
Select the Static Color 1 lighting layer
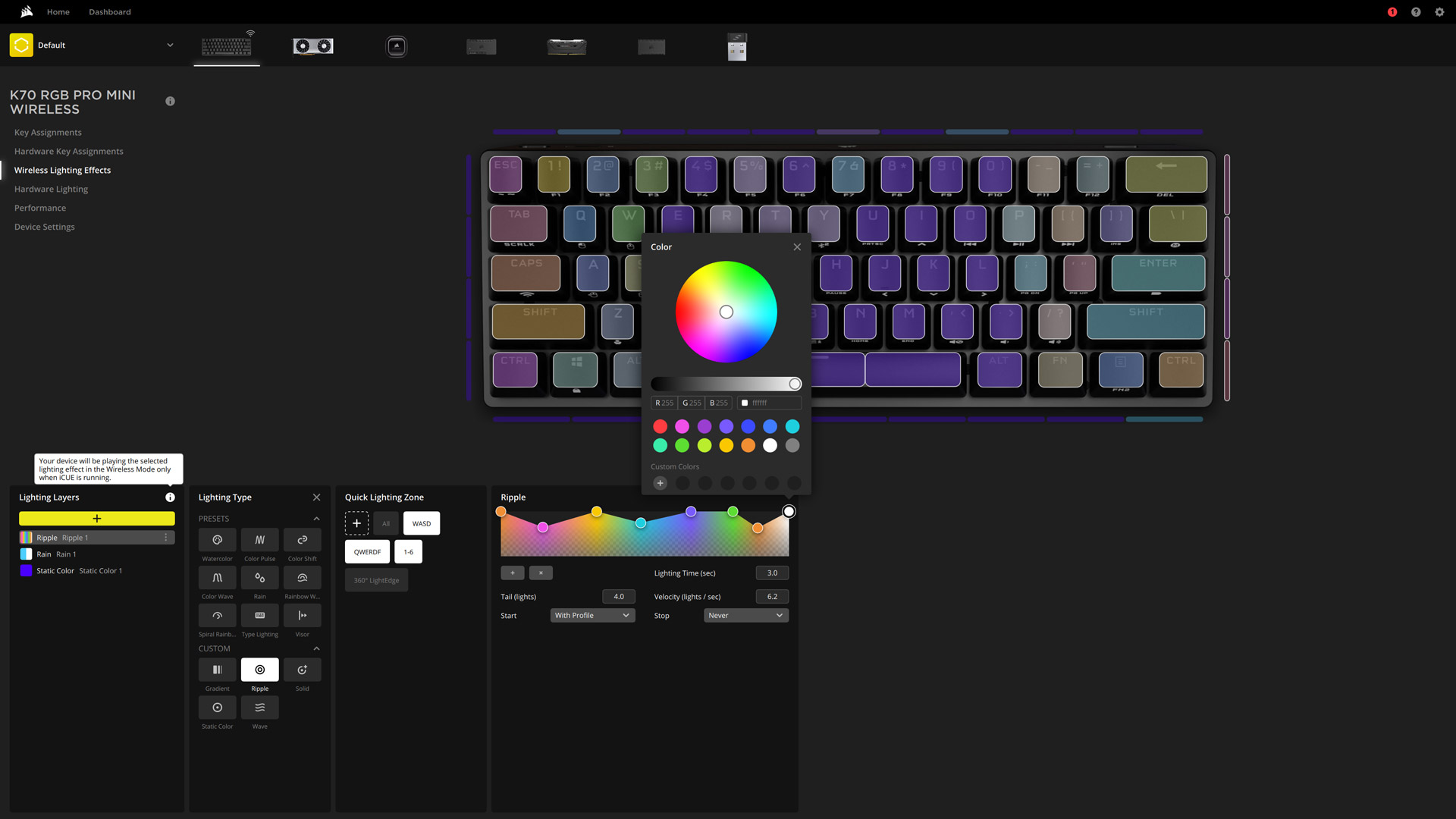point(97,571)
